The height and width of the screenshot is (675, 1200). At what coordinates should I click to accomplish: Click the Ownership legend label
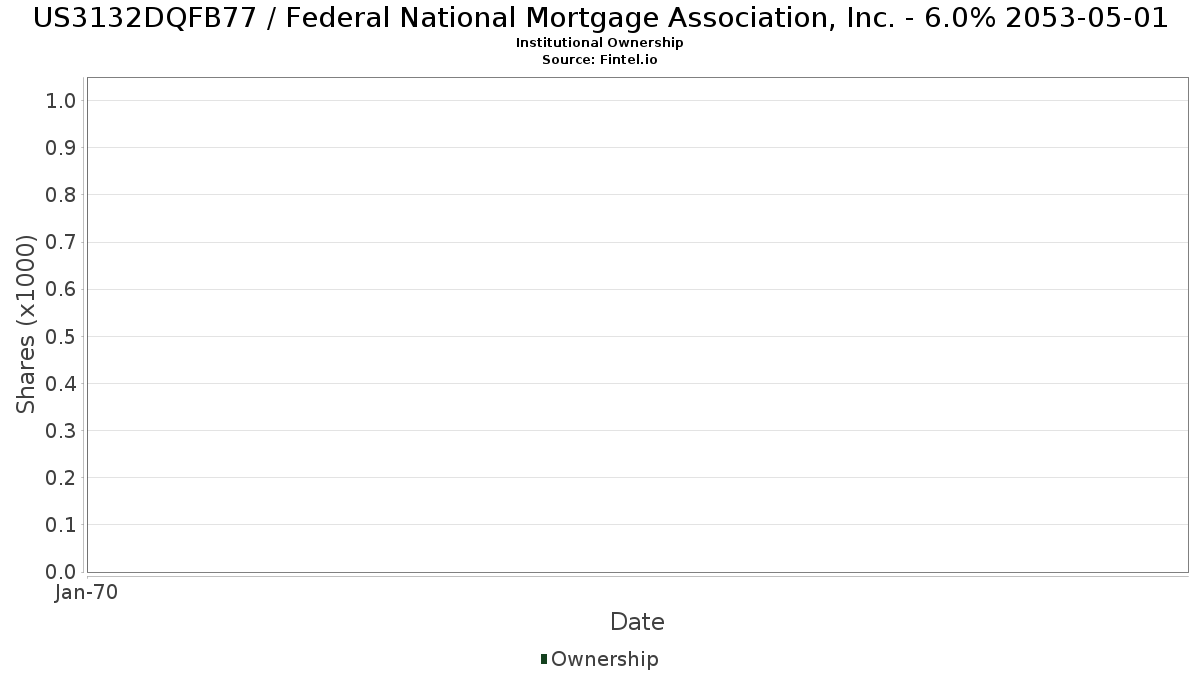tap(605, 659)
